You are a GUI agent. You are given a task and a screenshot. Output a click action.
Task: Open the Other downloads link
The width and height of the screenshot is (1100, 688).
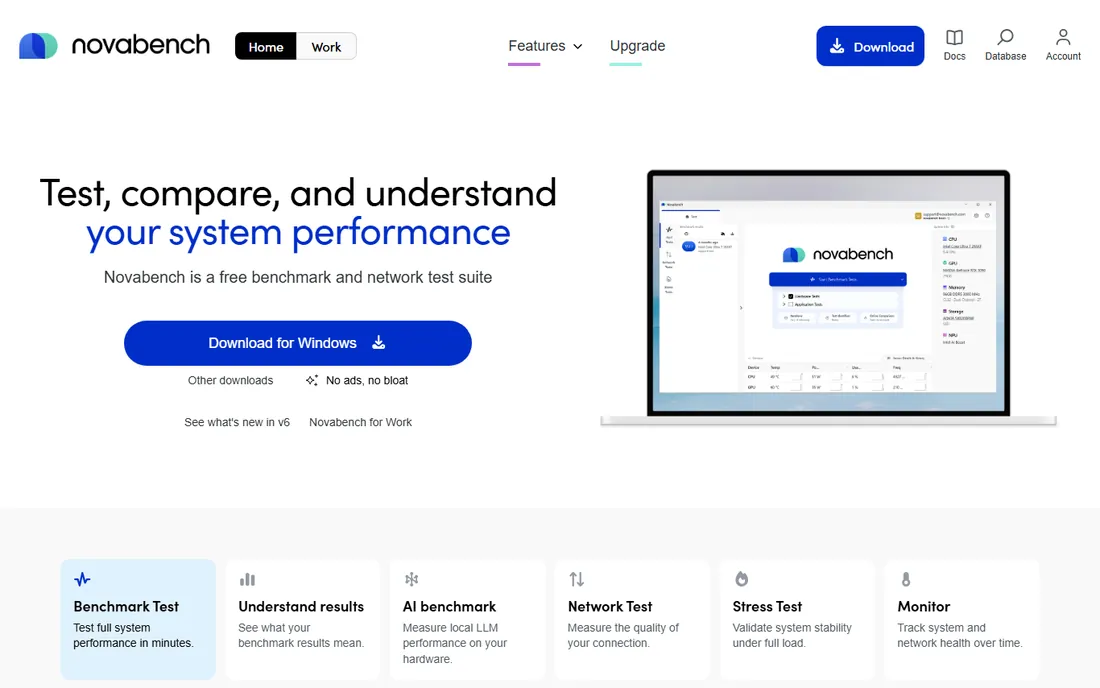230,380
